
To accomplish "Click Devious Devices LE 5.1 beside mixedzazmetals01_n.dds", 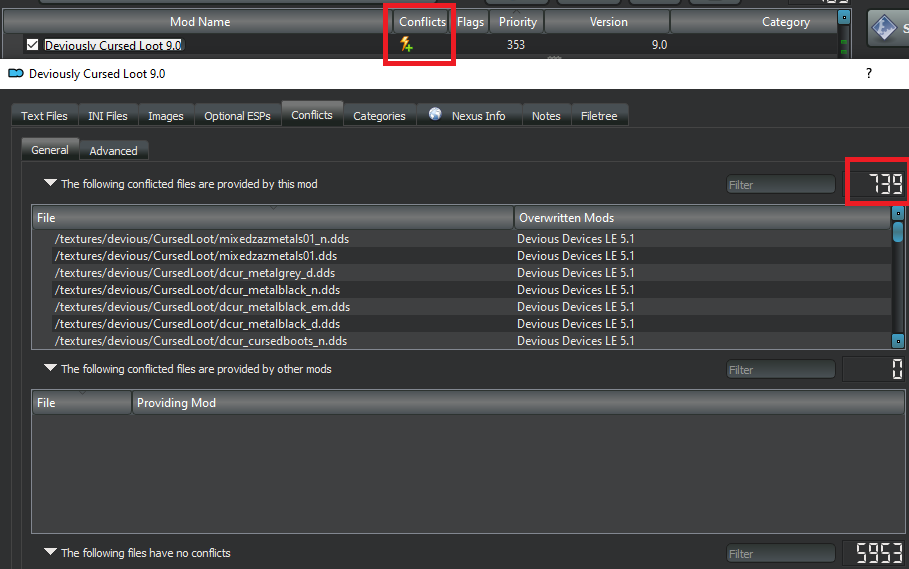I will [x=576, y=239].
